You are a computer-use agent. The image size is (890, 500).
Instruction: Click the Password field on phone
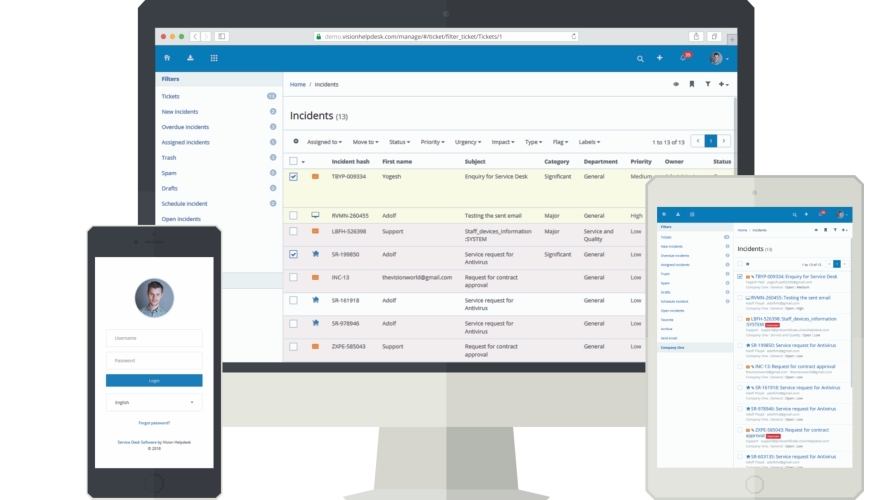pyautogui.click(x=154, y=360)
